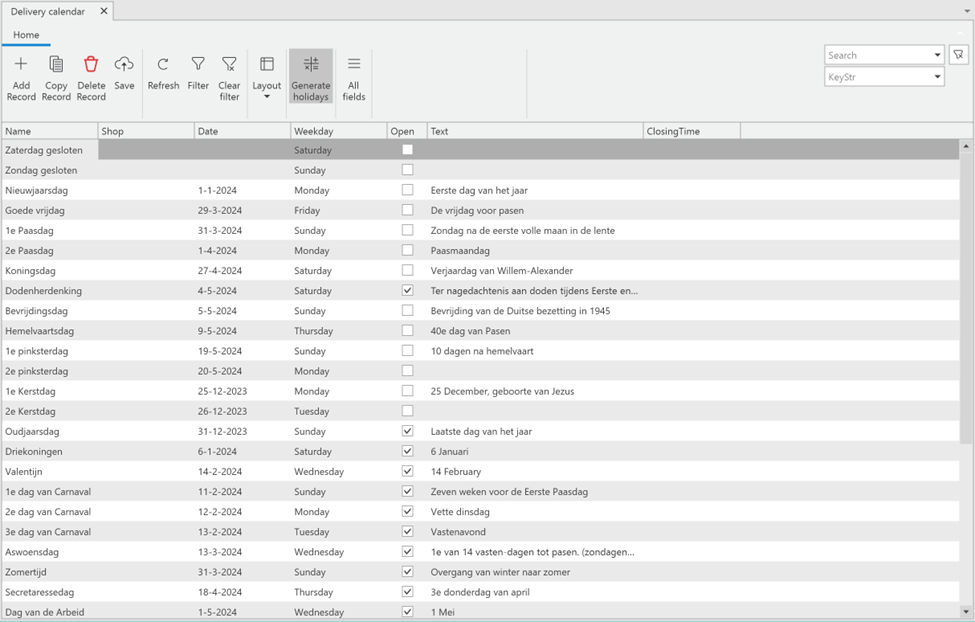Enable Open checkbox for Nieuwjaarsdag
This screenshot has height=622, width=975.
tap(407, 190)
